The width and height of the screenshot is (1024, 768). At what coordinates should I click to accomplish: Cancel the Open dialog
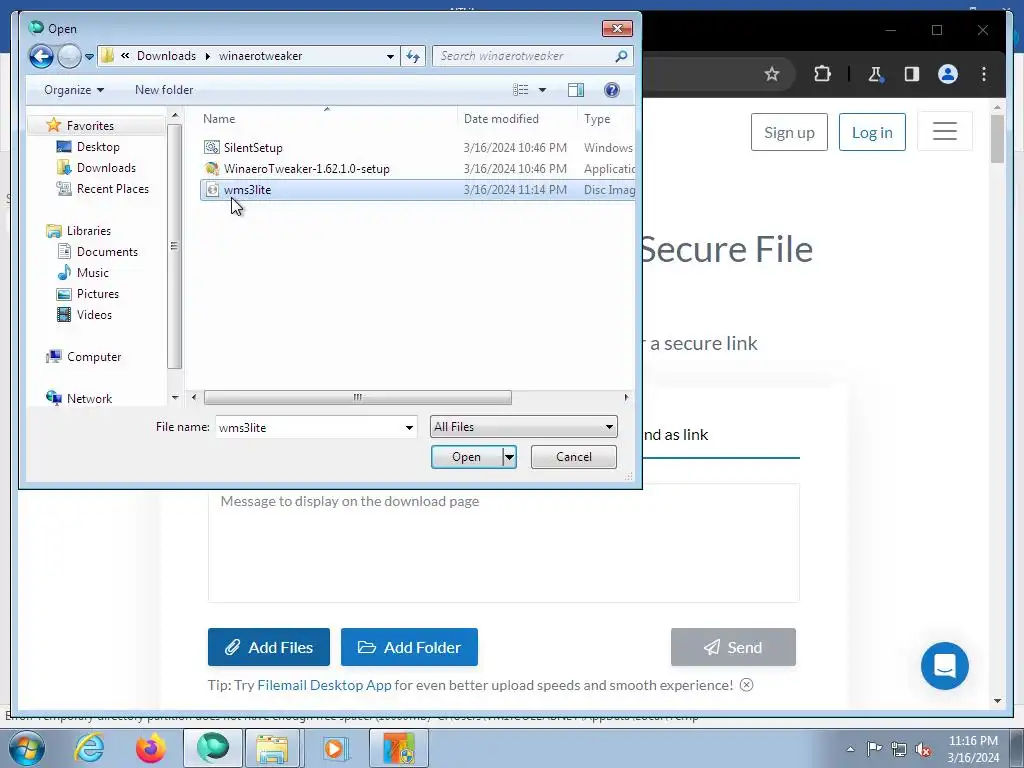click(x=573, y=457)
